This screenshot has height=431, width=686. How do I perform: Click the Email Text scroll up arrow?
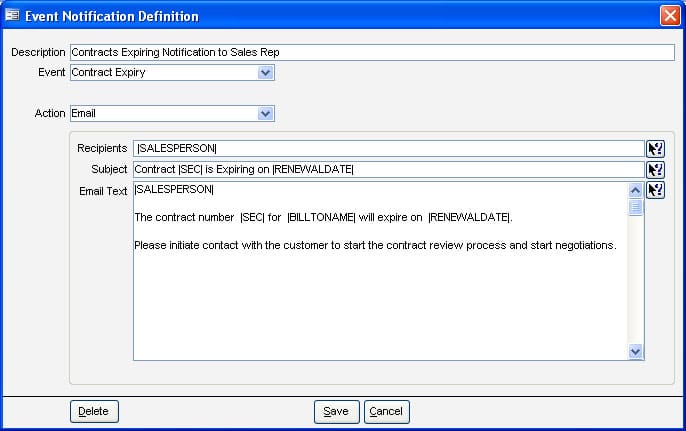(635, 190)
